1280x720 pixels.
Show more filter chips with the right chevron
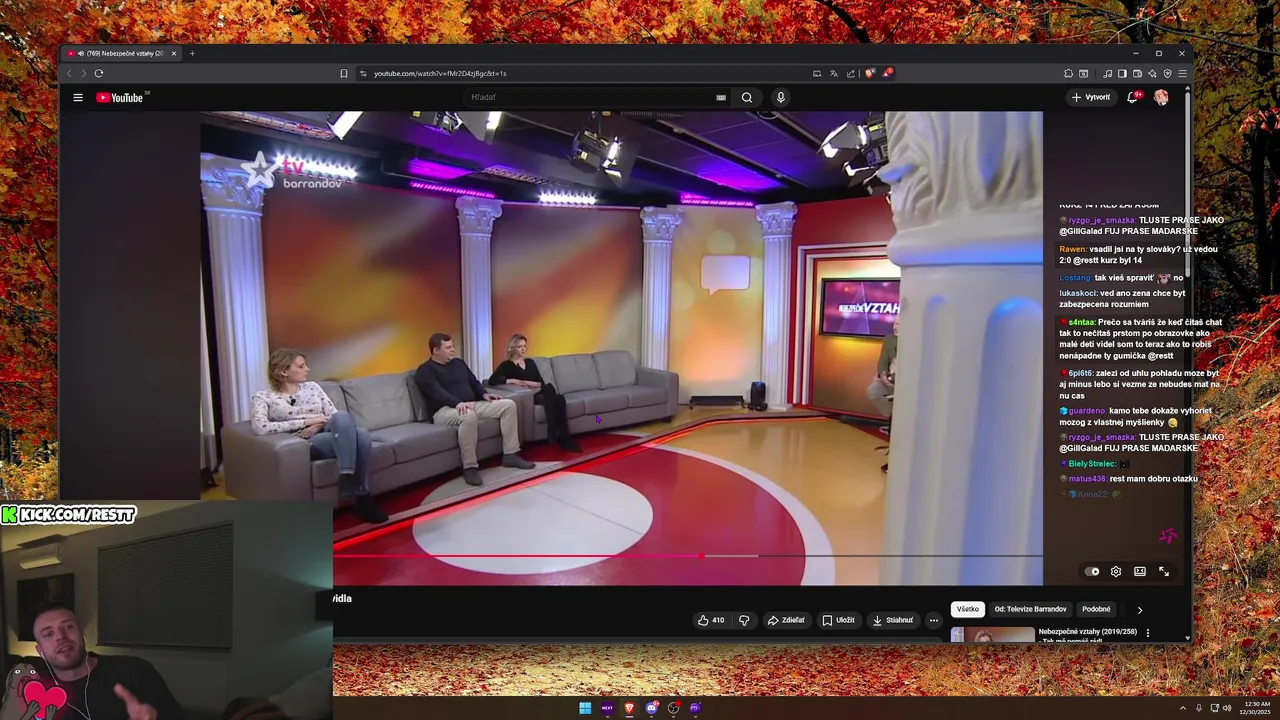tap(1139, 609)
